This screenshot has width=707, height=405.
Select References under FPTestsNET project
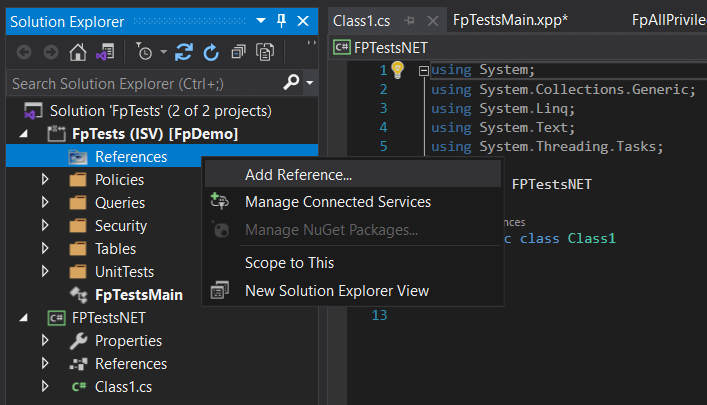pyautogui.click(x=131, y=364)
